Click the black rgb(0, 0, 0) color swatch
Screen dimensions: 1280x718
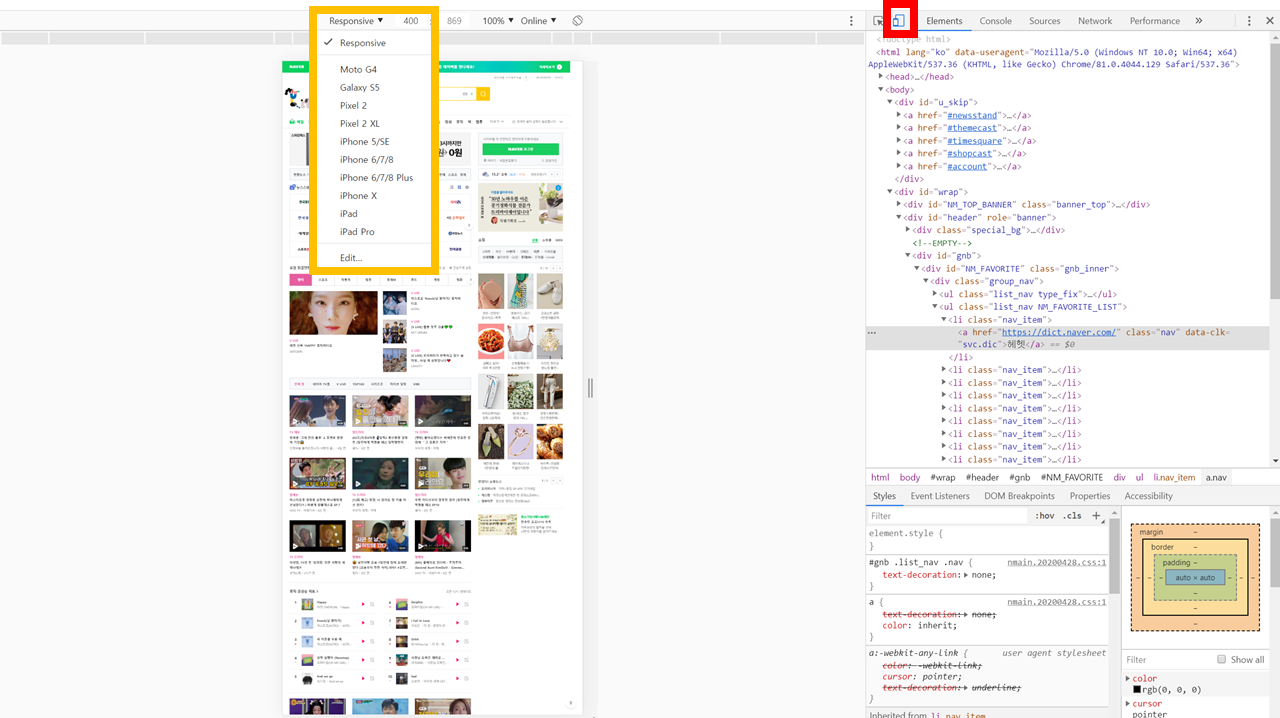pyautogui.click(x=1137, y=690)
